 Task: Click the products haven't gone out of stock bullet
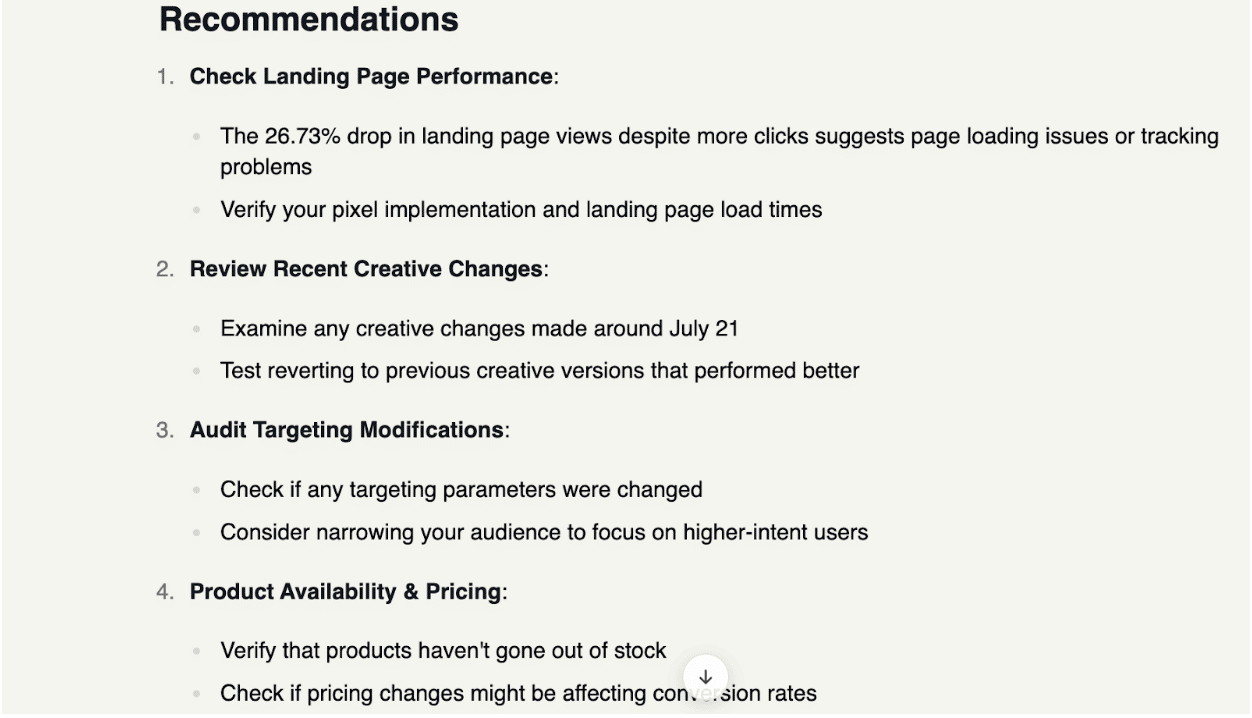click(x=443, y=651)
